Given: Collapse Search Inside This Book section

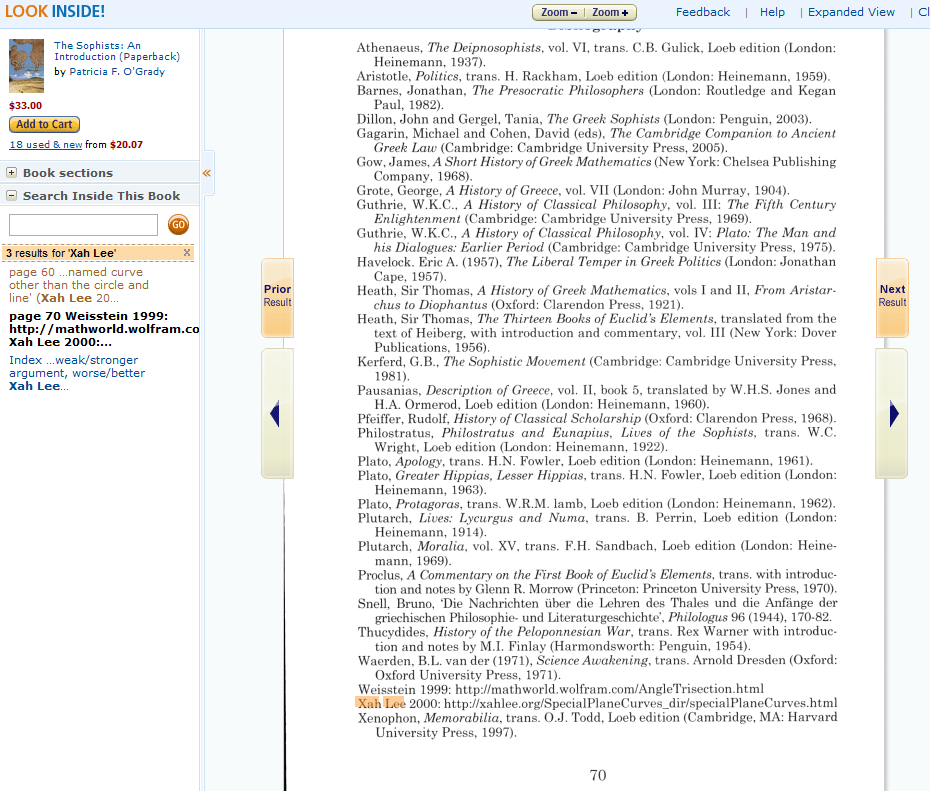Looking at the screenshot, I should tap(12, 196).
